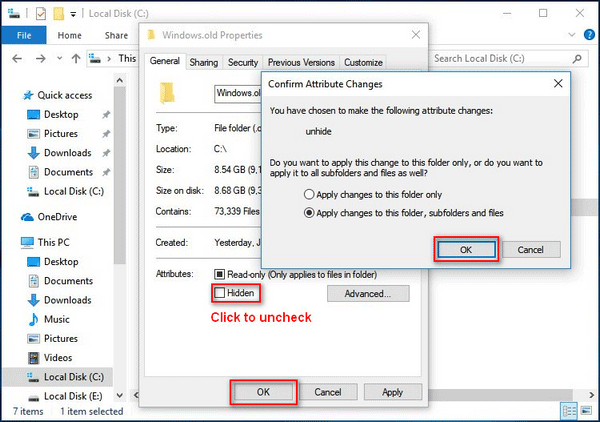Open the Advanced... attributes button
Image resolution: width=600 pixels, height=422 pixels.
pos(367,293)
